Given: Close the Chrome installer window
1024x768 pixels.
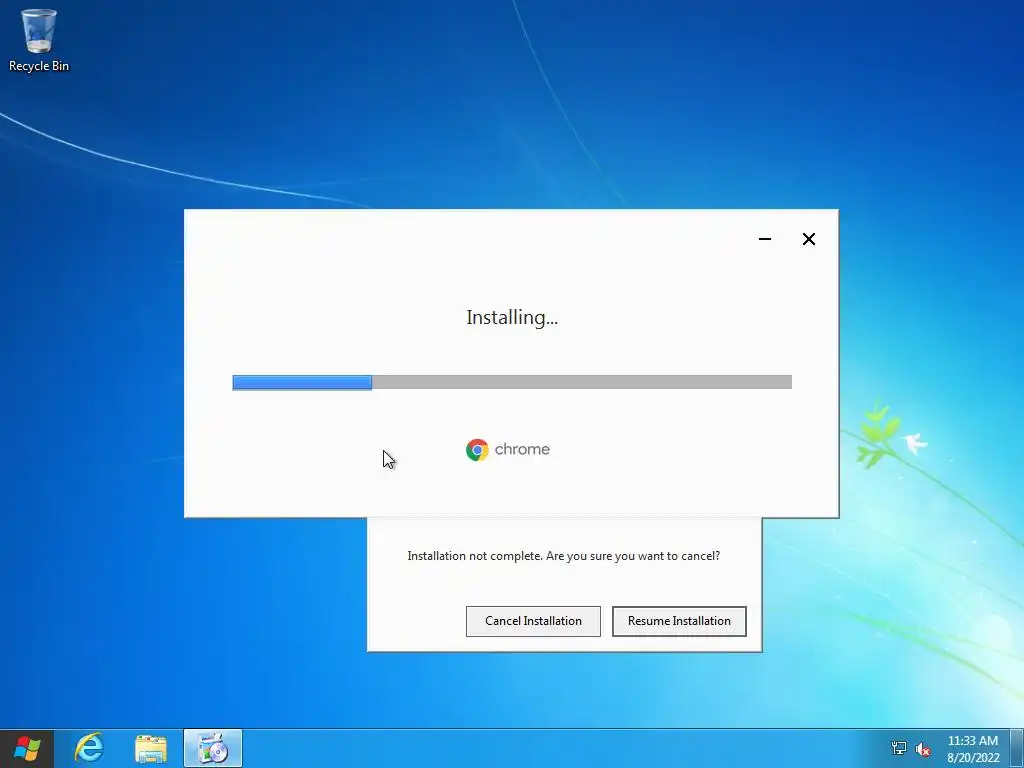Looking at the screenshot, I should point(808,239).
